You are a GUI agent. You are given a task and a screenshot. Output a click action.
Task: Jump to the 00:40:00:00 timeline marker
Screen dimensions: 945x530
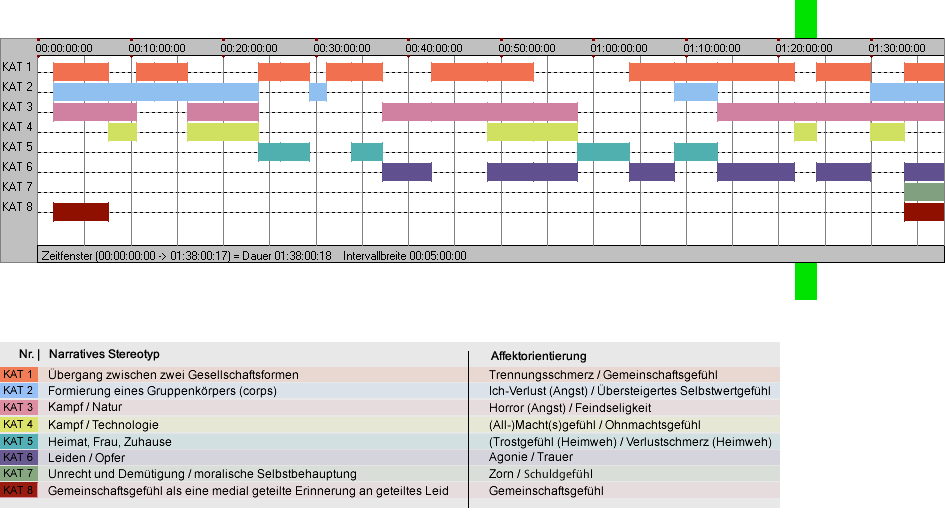click(434, 48)
